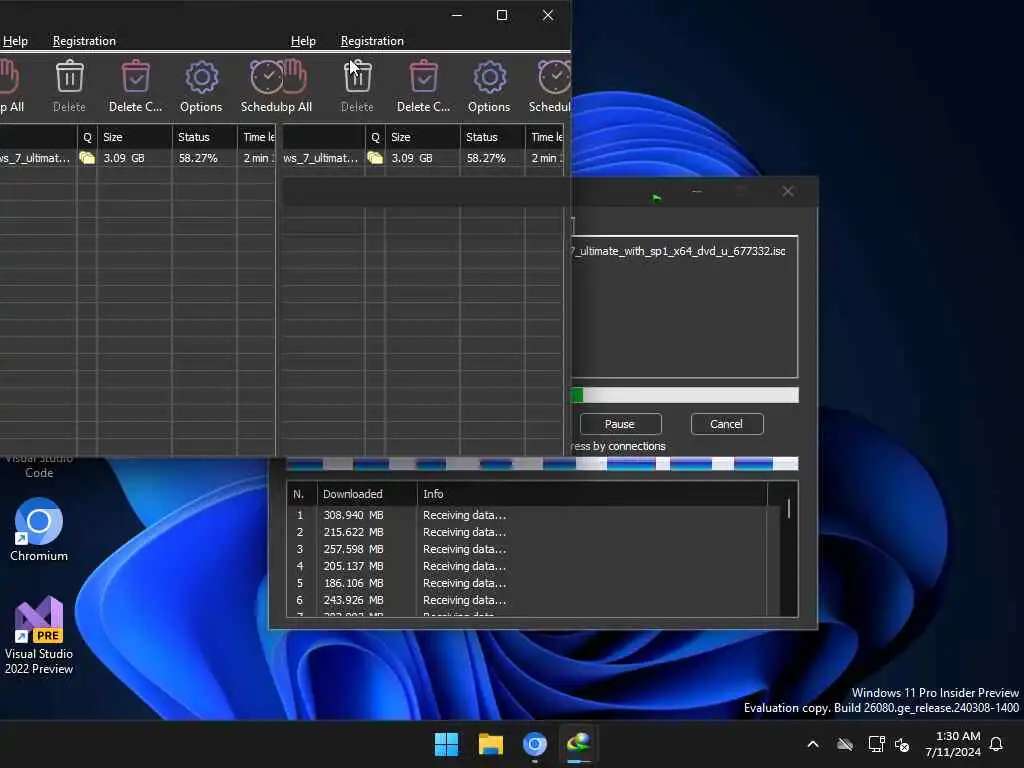Click the left-hand Delete trash icon in IDM toolbar

[x=69, y=77]
